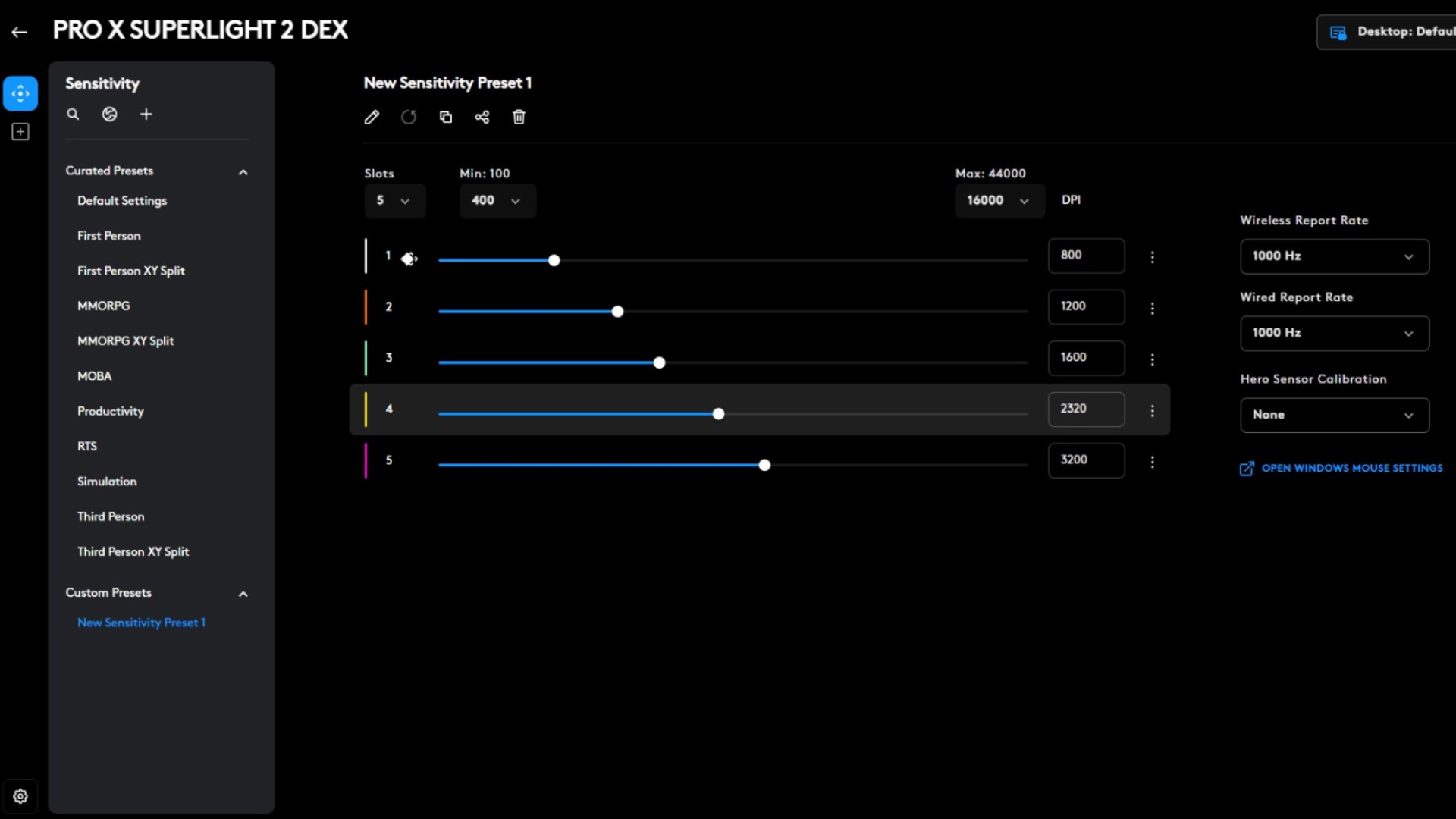Delete preset with the trash icon
Screen dimensions: 1456x819
[x=519, y=117]
